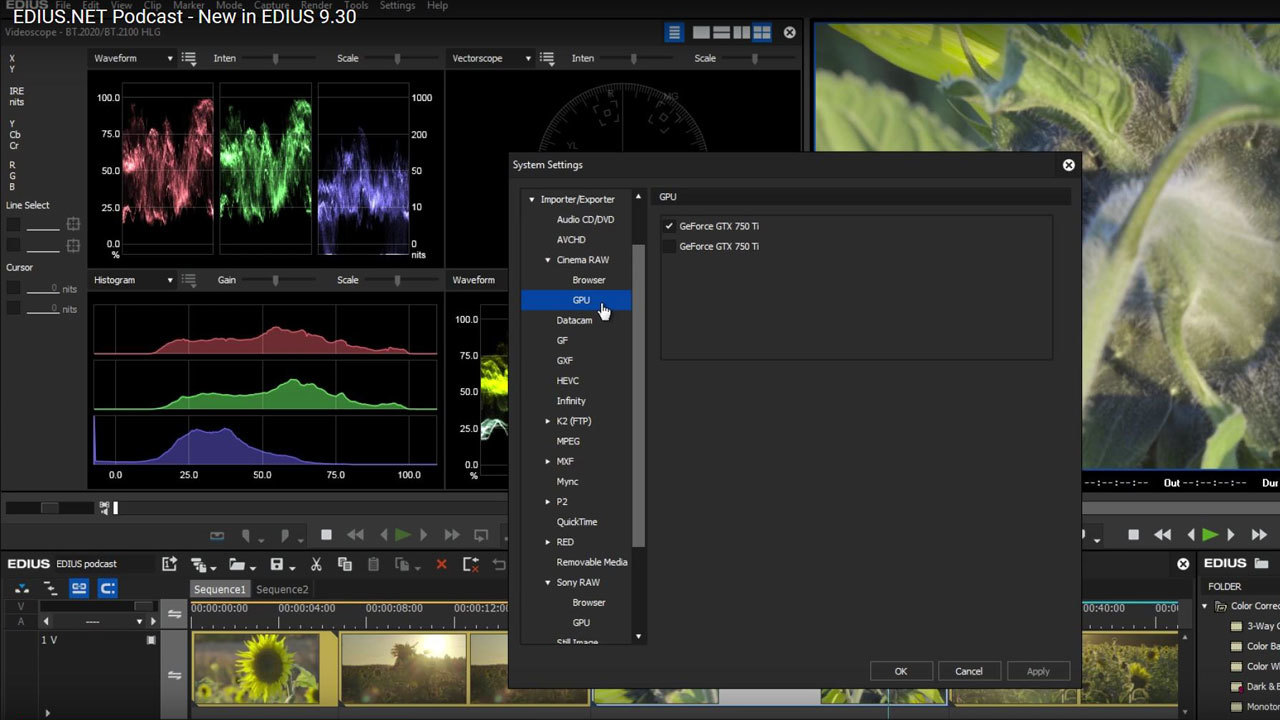Open the Settings menu
Viewport: 1280px width, 720px height.
397,6
